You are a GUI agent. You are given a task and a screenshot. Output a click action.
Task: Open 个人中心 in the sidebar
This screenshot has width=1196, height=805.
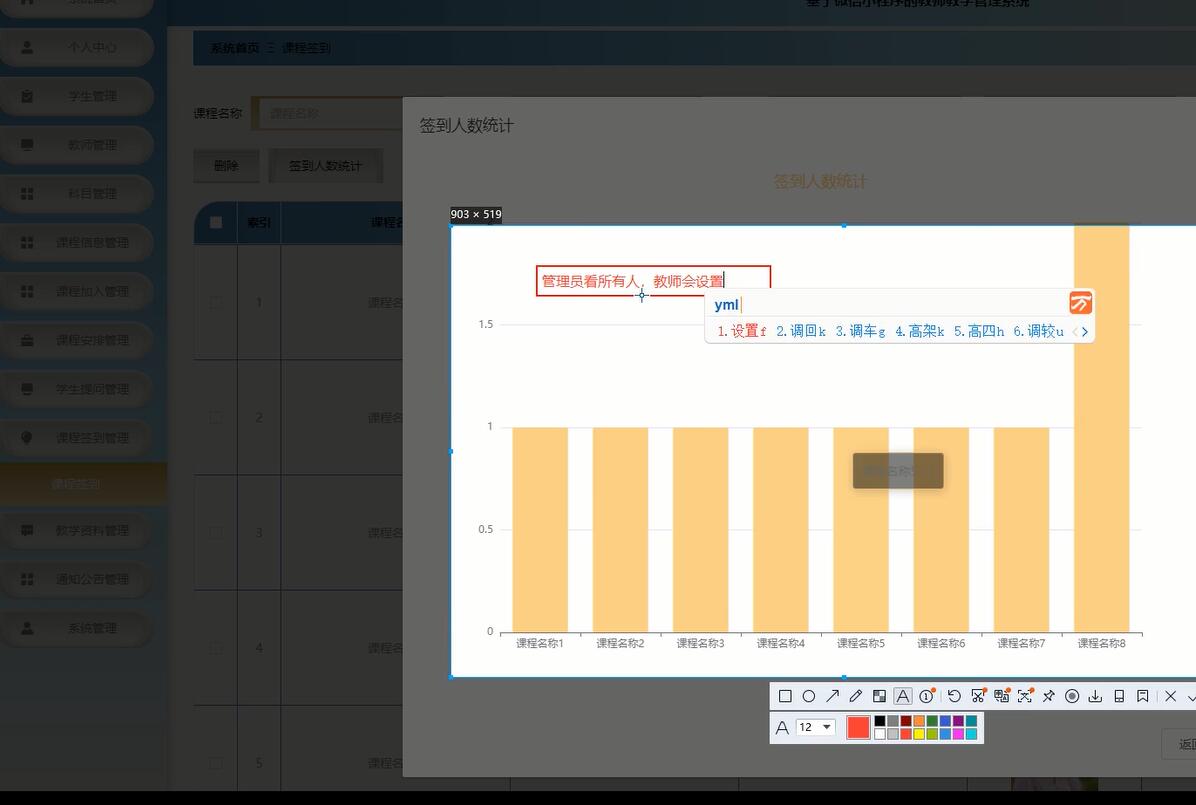[76, 47]
